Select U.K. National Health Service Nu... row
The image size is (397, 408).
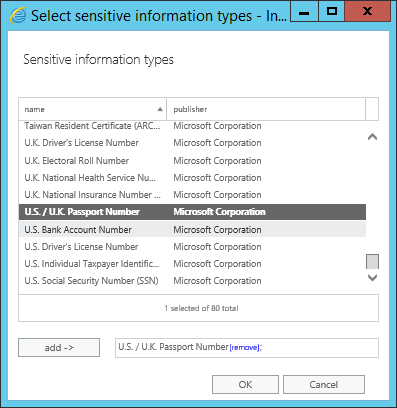[192, 178]
